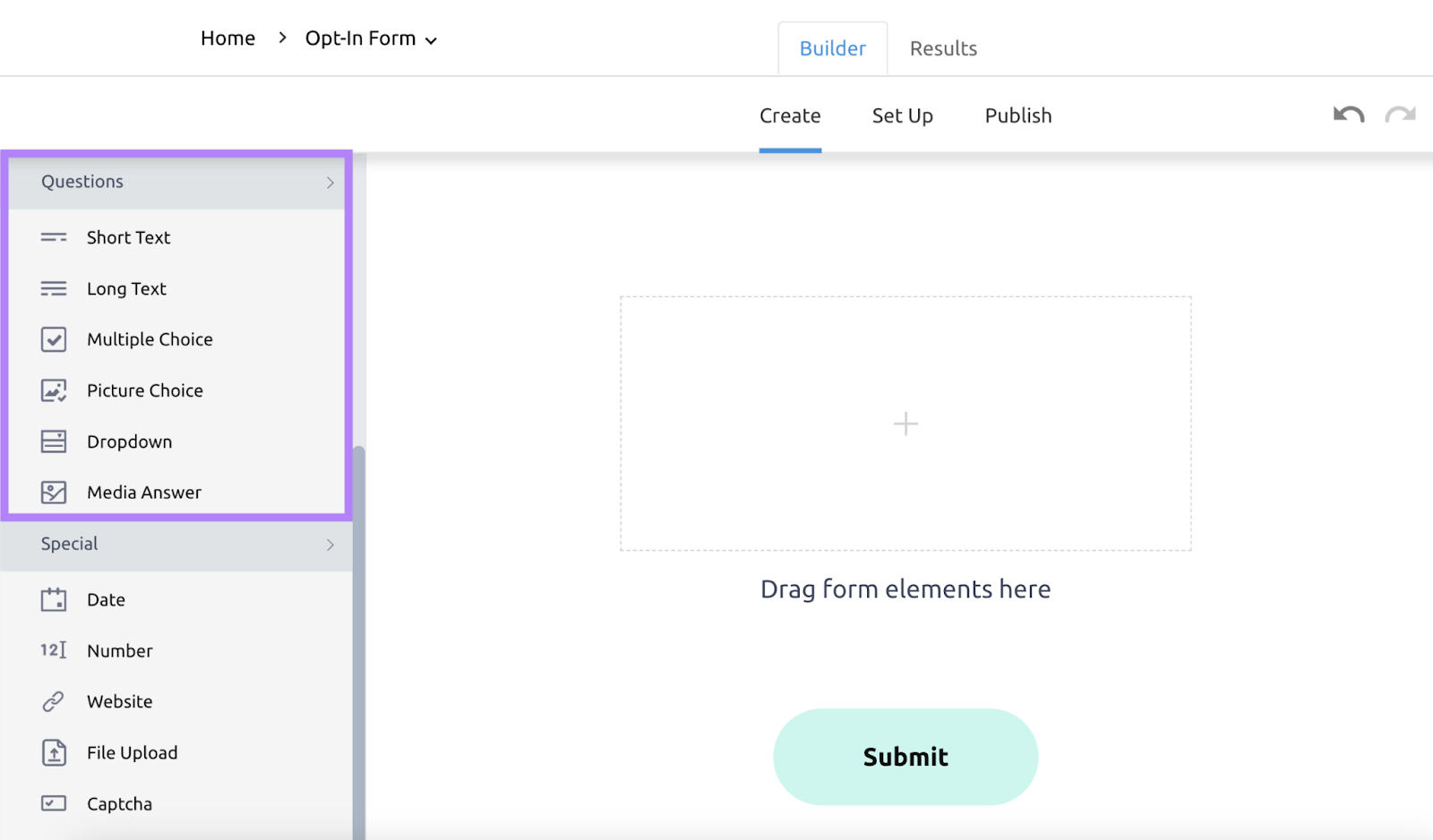Click the Undo arrow
The width and height of the screenshot is (1433, 840).
[x=1347, y=115]
